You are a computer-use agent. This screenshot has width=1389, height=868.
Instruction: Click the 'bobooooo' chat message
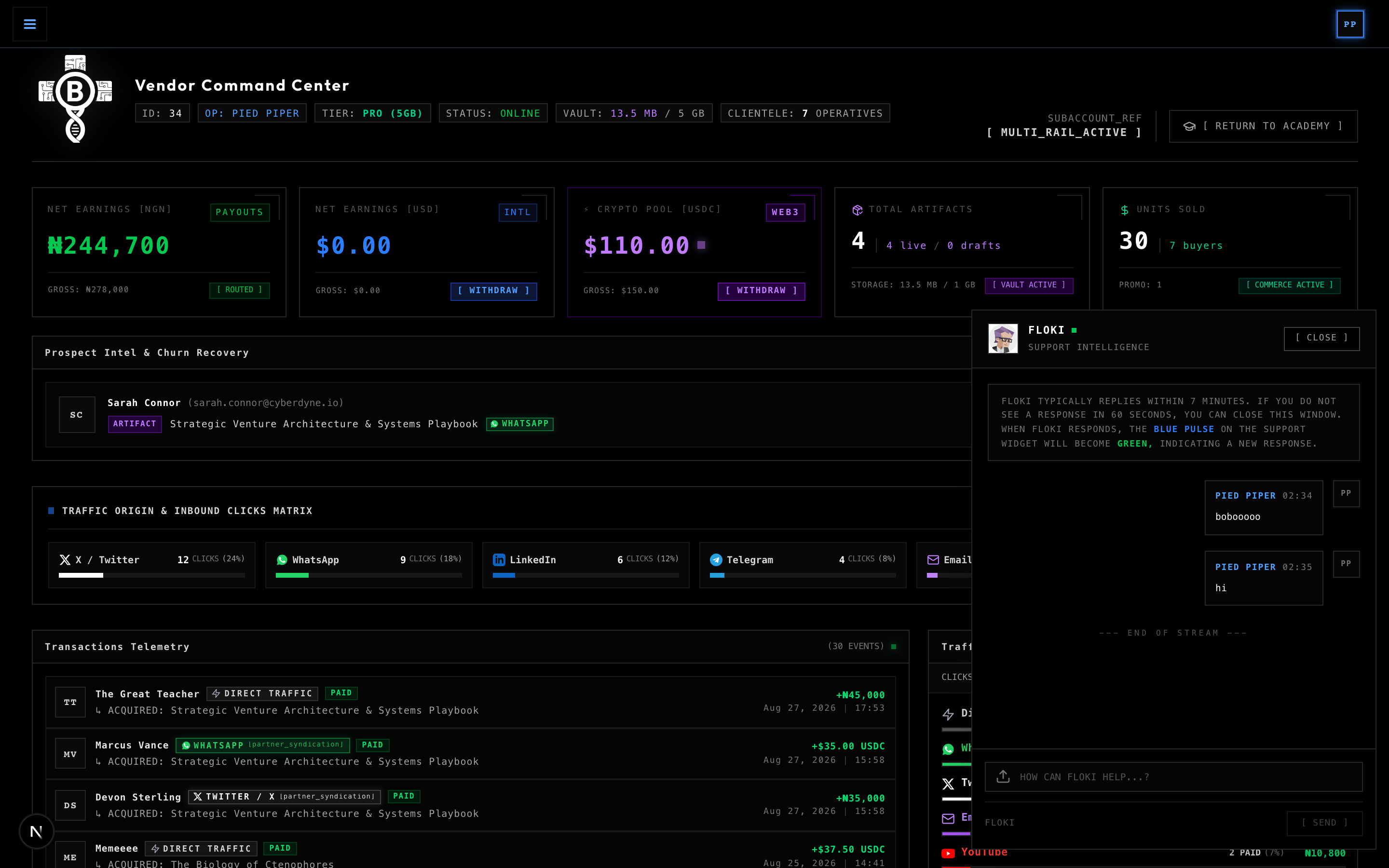pos(1263,507)
